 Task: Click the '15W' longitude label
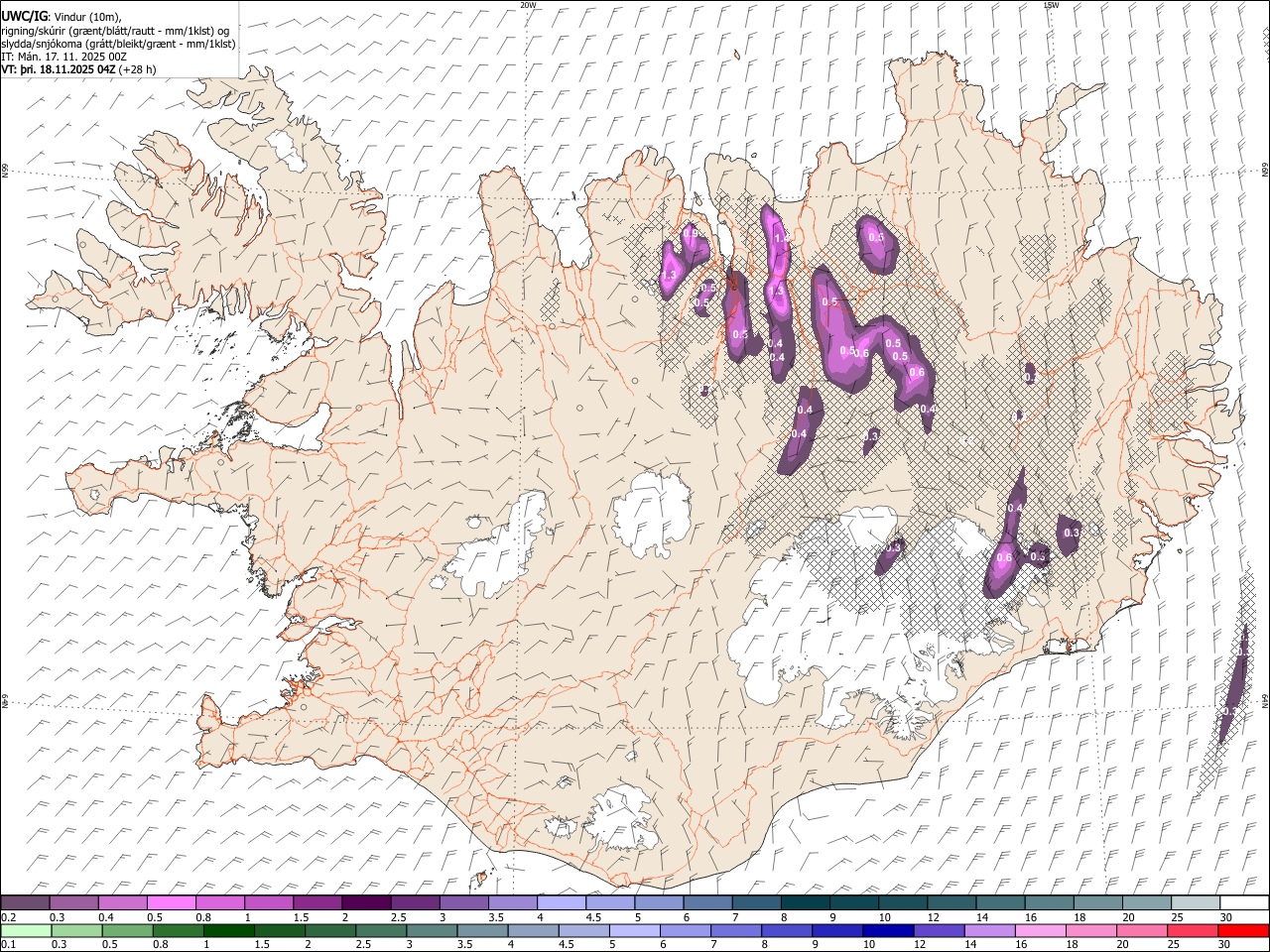pos(1051,5)
